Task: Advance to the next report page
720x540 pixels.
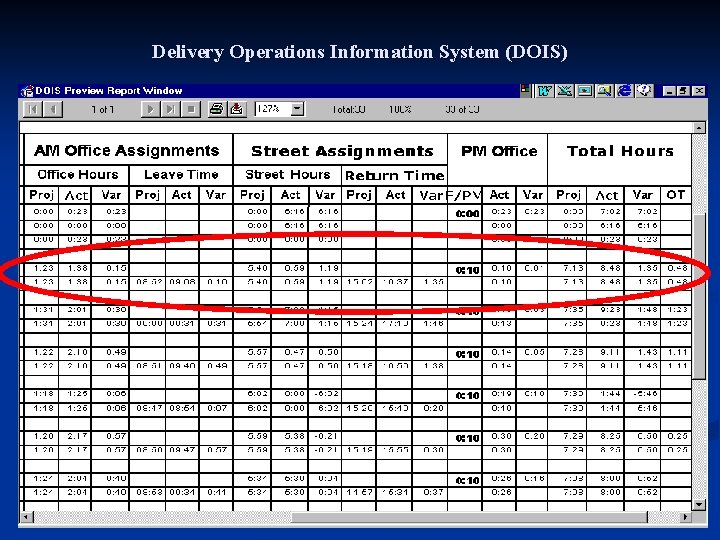Action: [150, 109]
